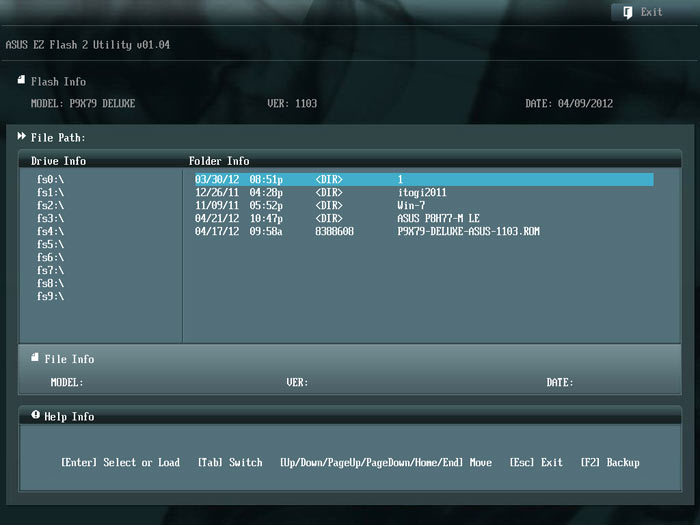
Task: Click the [Tab] Switch hint
Action: pos(230,462)
